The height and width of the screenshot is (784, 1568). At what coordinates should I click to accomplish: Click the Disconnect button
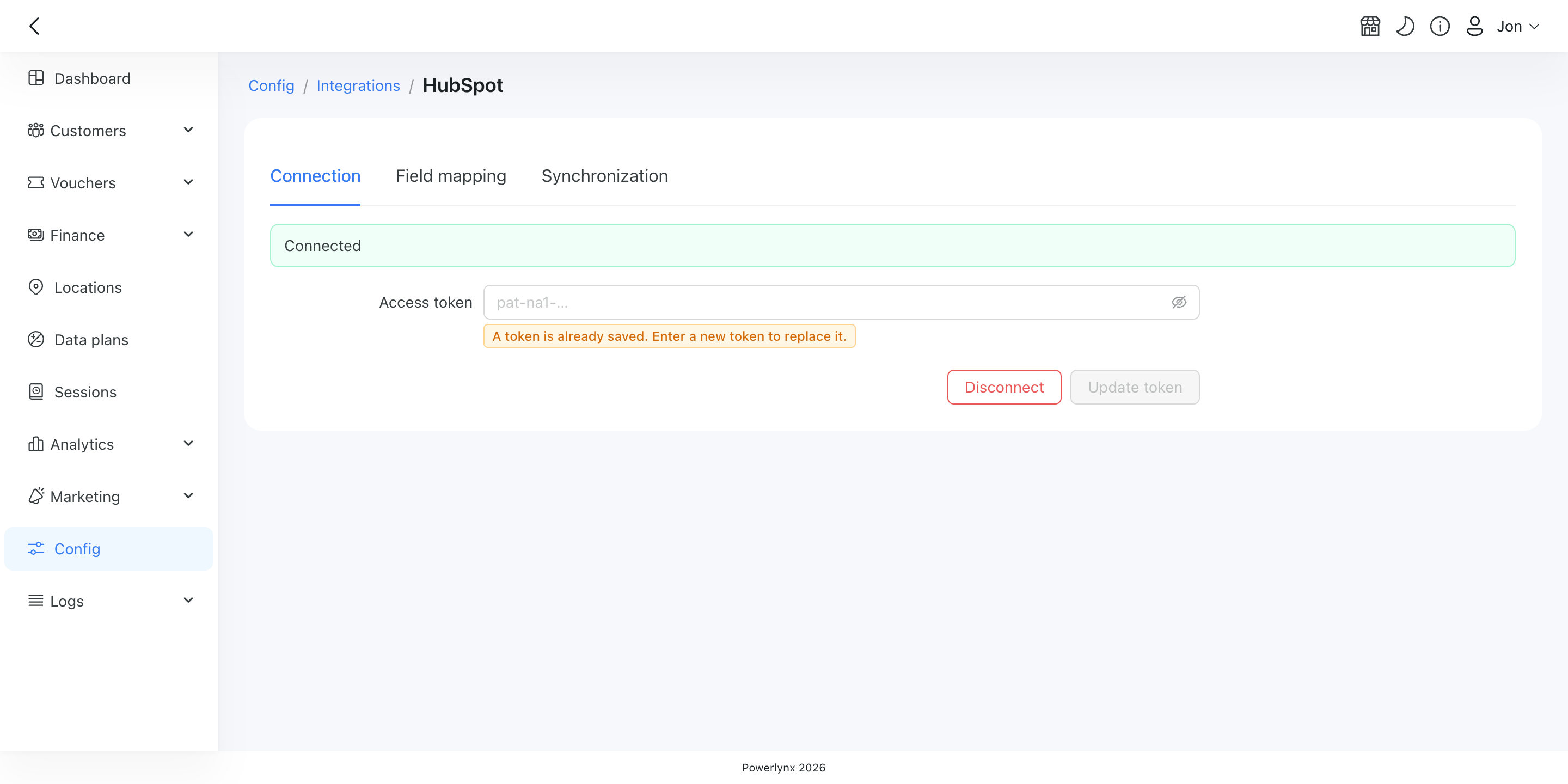pos(1004,387)
